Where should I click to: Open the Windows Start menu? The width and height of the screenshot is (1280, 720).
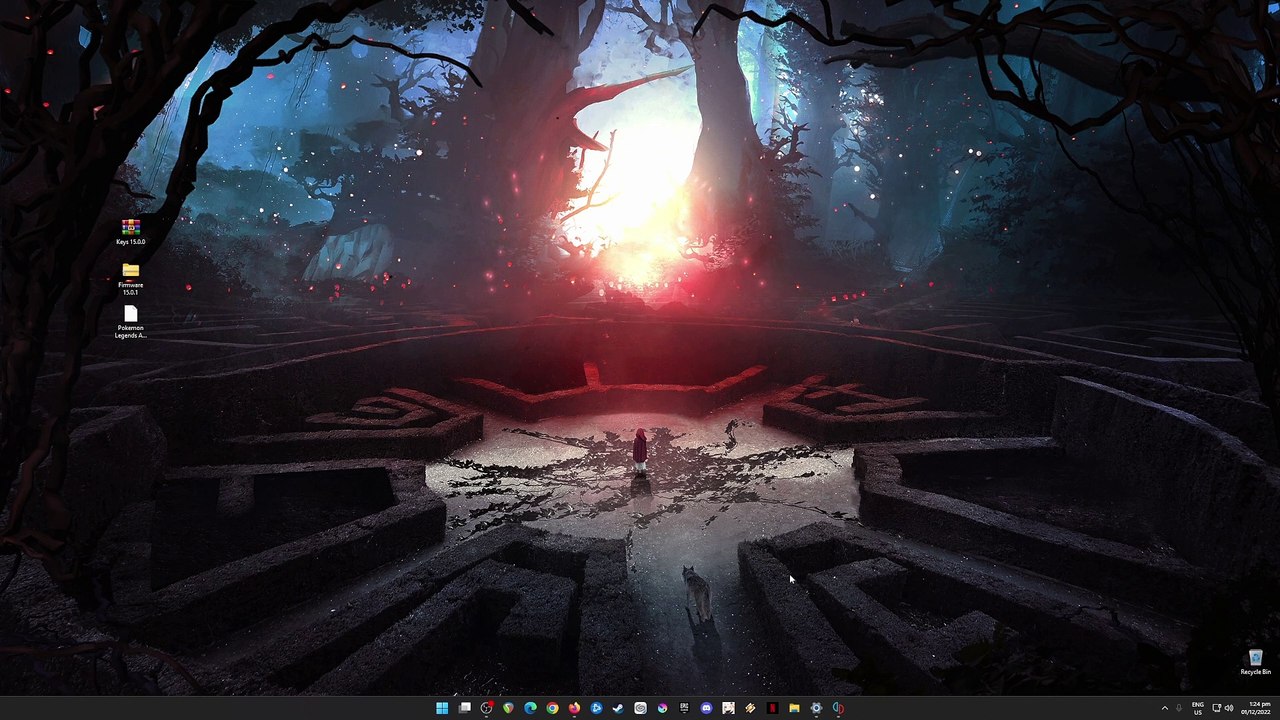pos(442,708)
